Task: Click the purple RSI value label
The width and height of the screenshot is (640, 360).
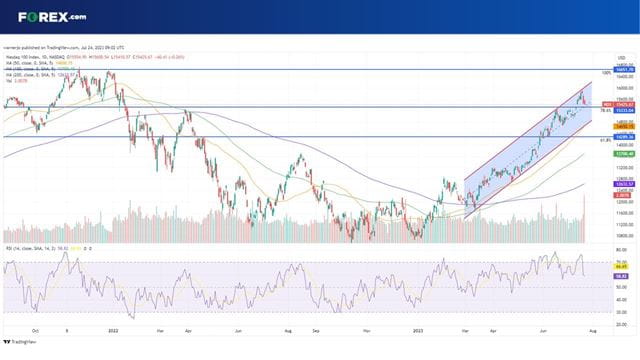Action: pyautogui.click(x=621, y=276)
